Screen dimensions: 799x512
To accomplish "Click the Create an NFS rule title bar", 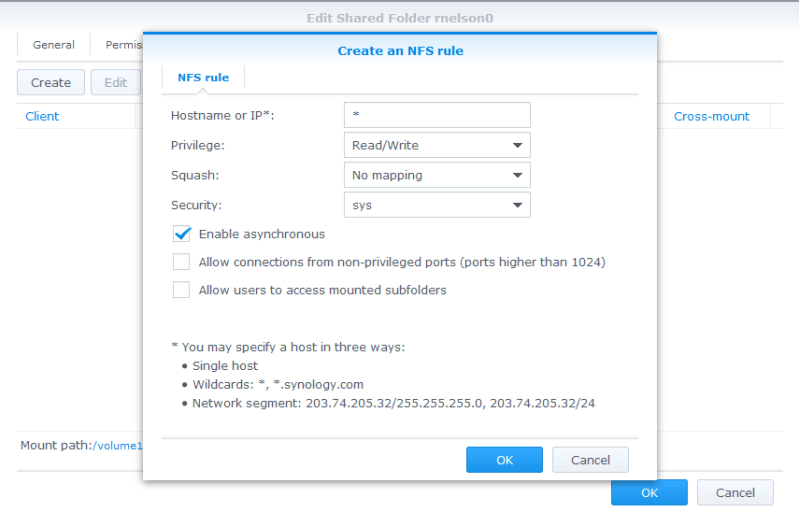I will [400, 50].
